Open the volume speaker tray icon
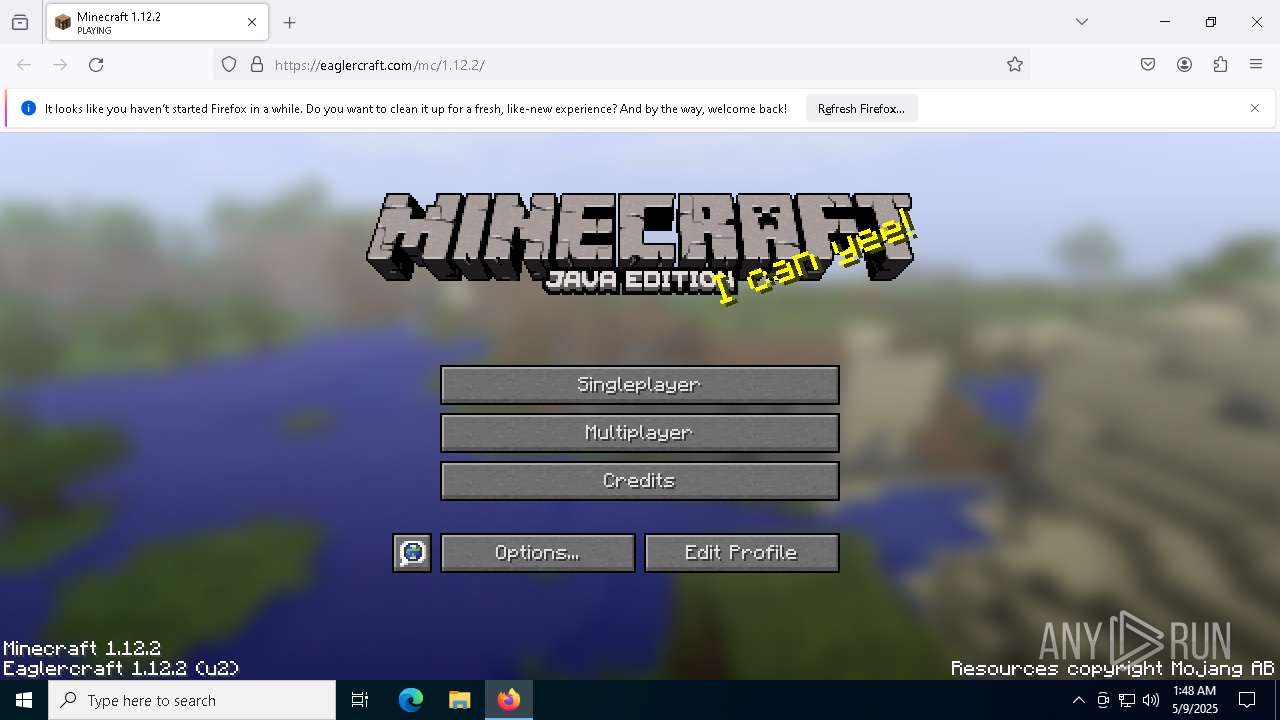Image resolution: width=1280 pixels, height=720 pixels. (1151, 700)
